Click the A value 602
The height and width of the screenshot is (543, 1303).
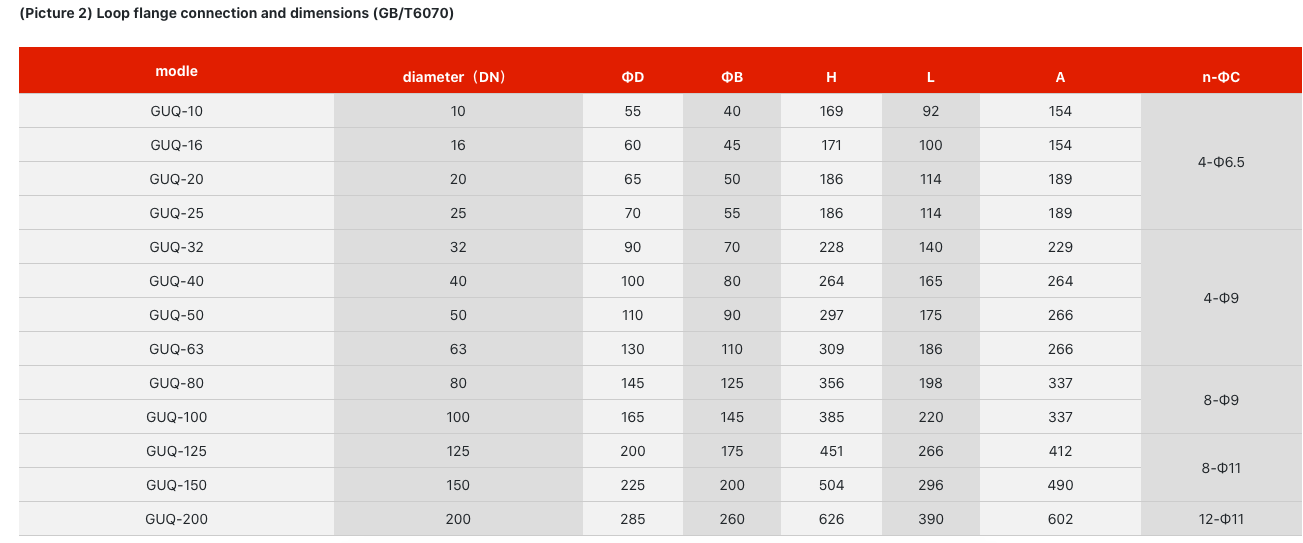click(x=1060, y=519)
